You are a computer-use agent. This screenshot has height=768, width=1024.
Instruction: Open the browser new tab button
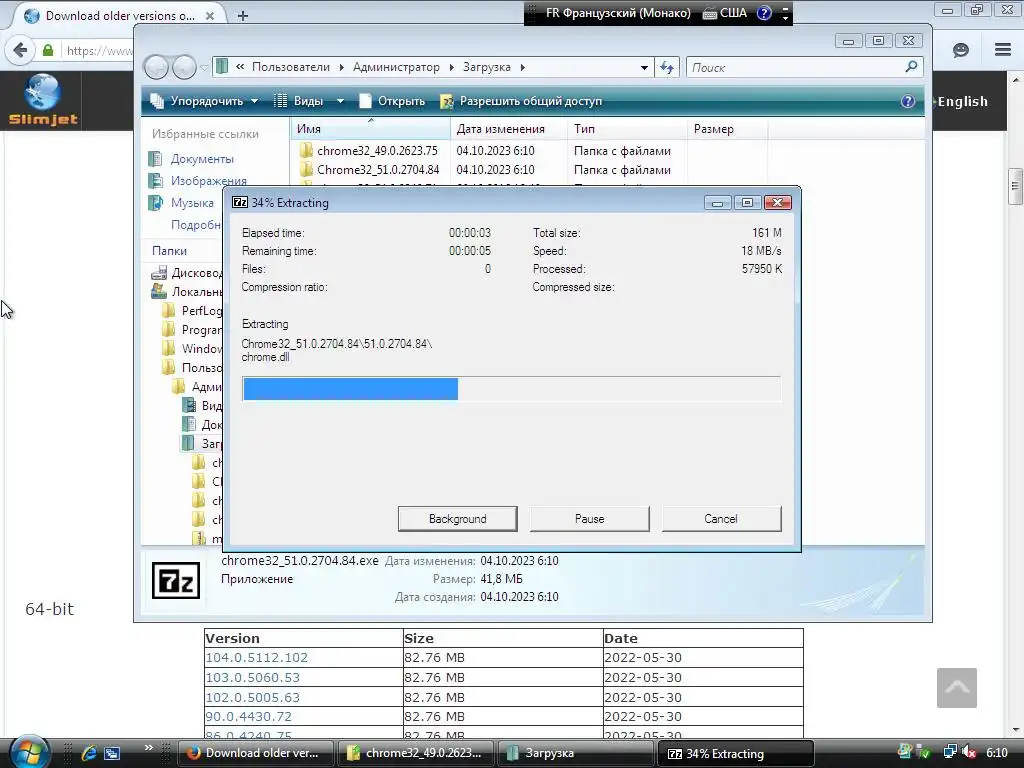pos(243,16)
